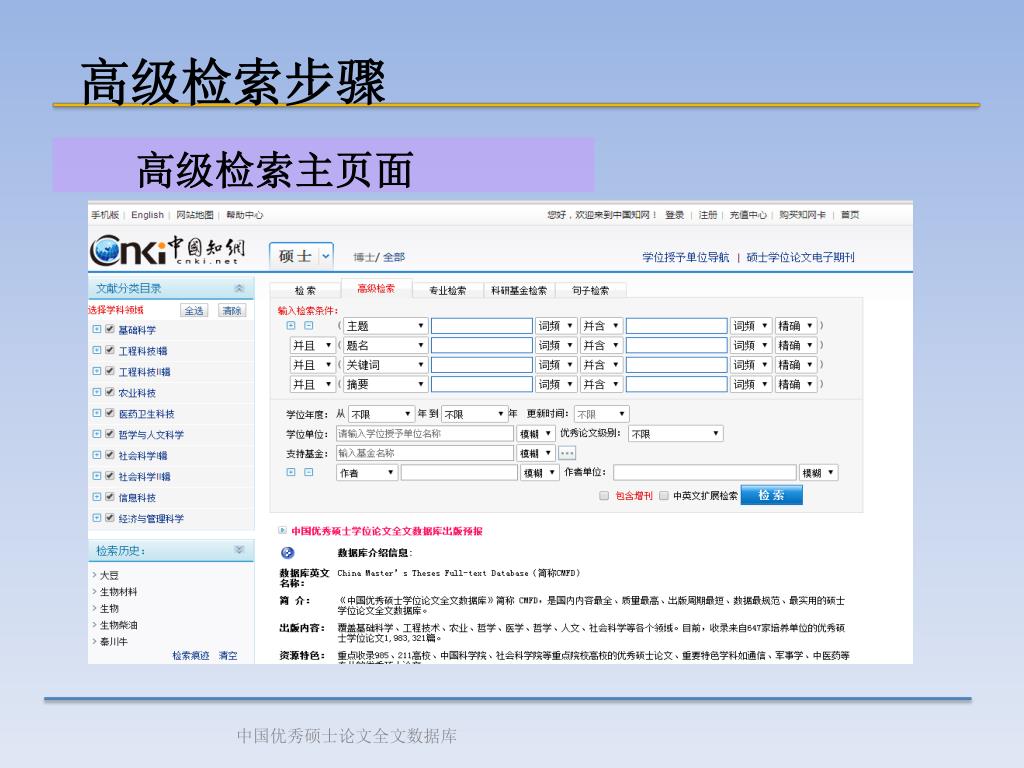Click the 清除 button
Image resolution: width=1024 pixels, height=768 pixels.
(232, 310)
